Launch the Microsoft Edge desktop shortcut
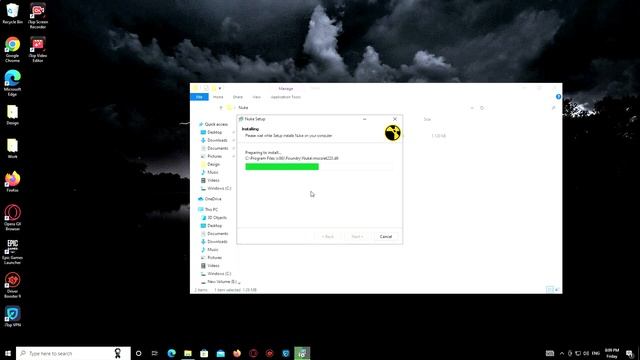 [x=12, y=83]
